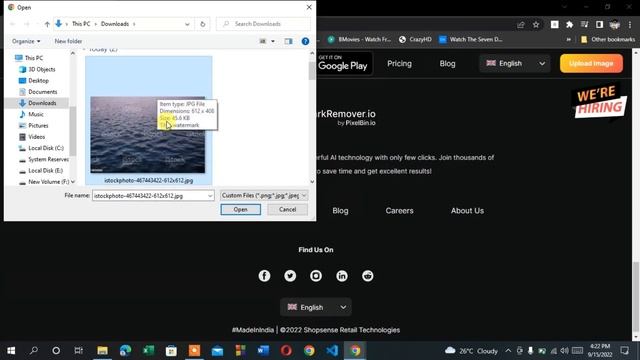The image size is (640, 360).
Task: Click the File name input field
Action: click(x=149, y=196)
